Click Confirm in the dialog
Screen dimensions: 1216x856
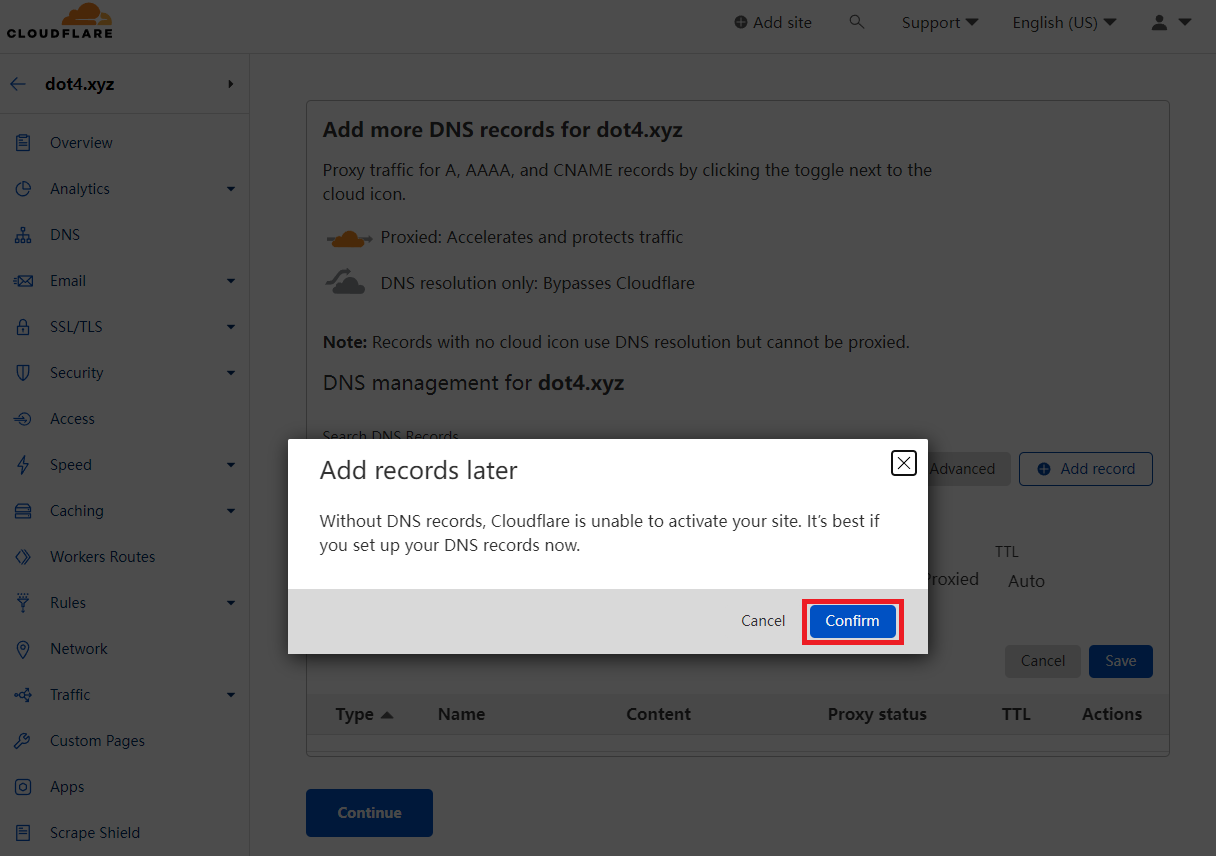pos(852,621)
